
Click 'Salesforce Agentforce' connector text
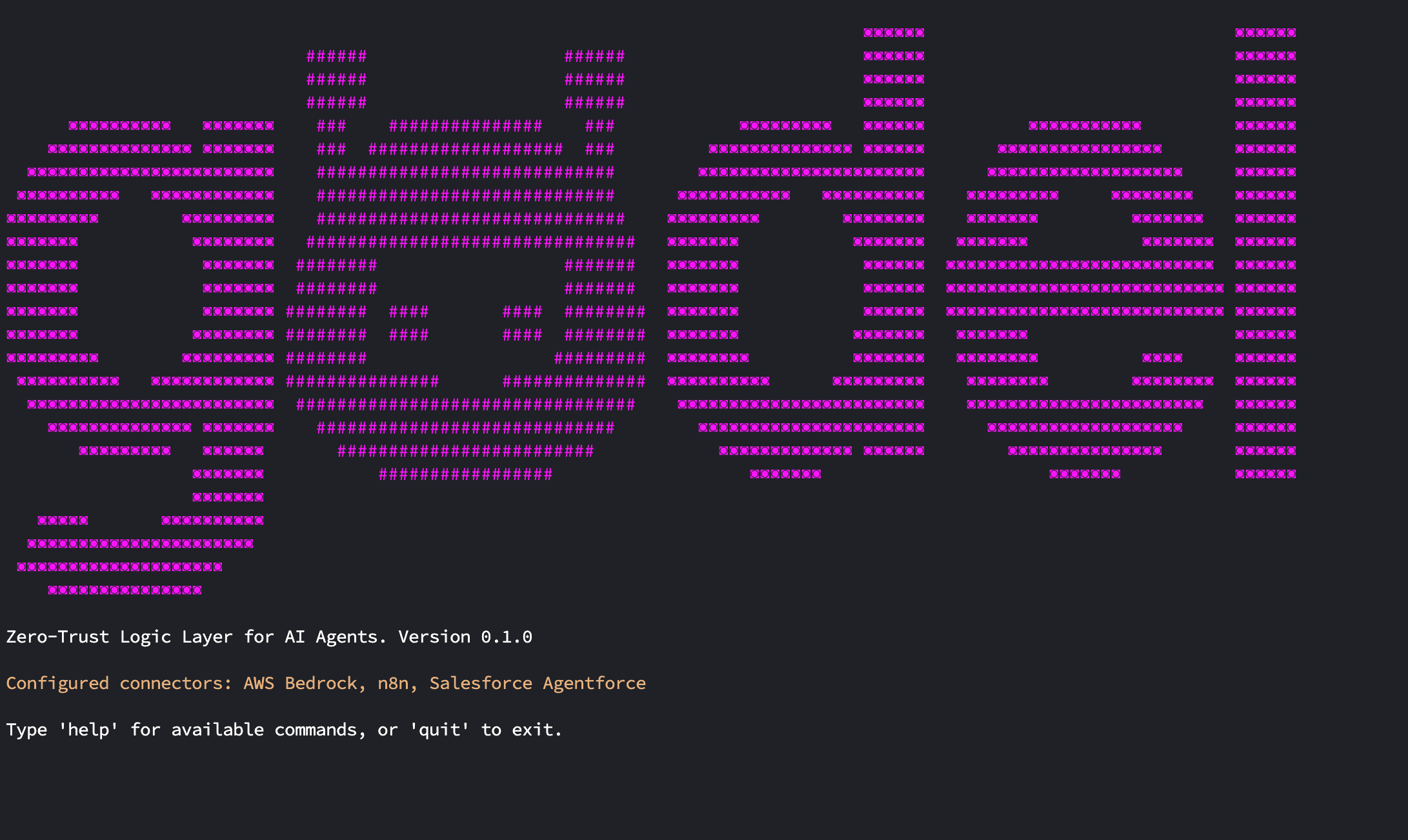pos(538,683)
